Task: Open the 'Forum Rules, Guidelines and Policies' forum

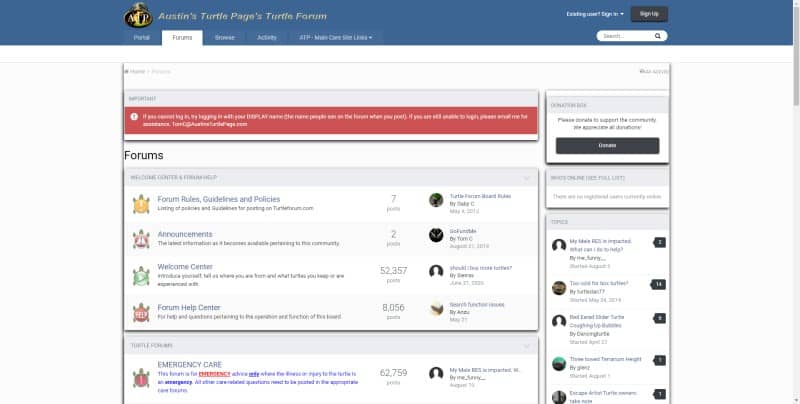Action: point(219,199)
